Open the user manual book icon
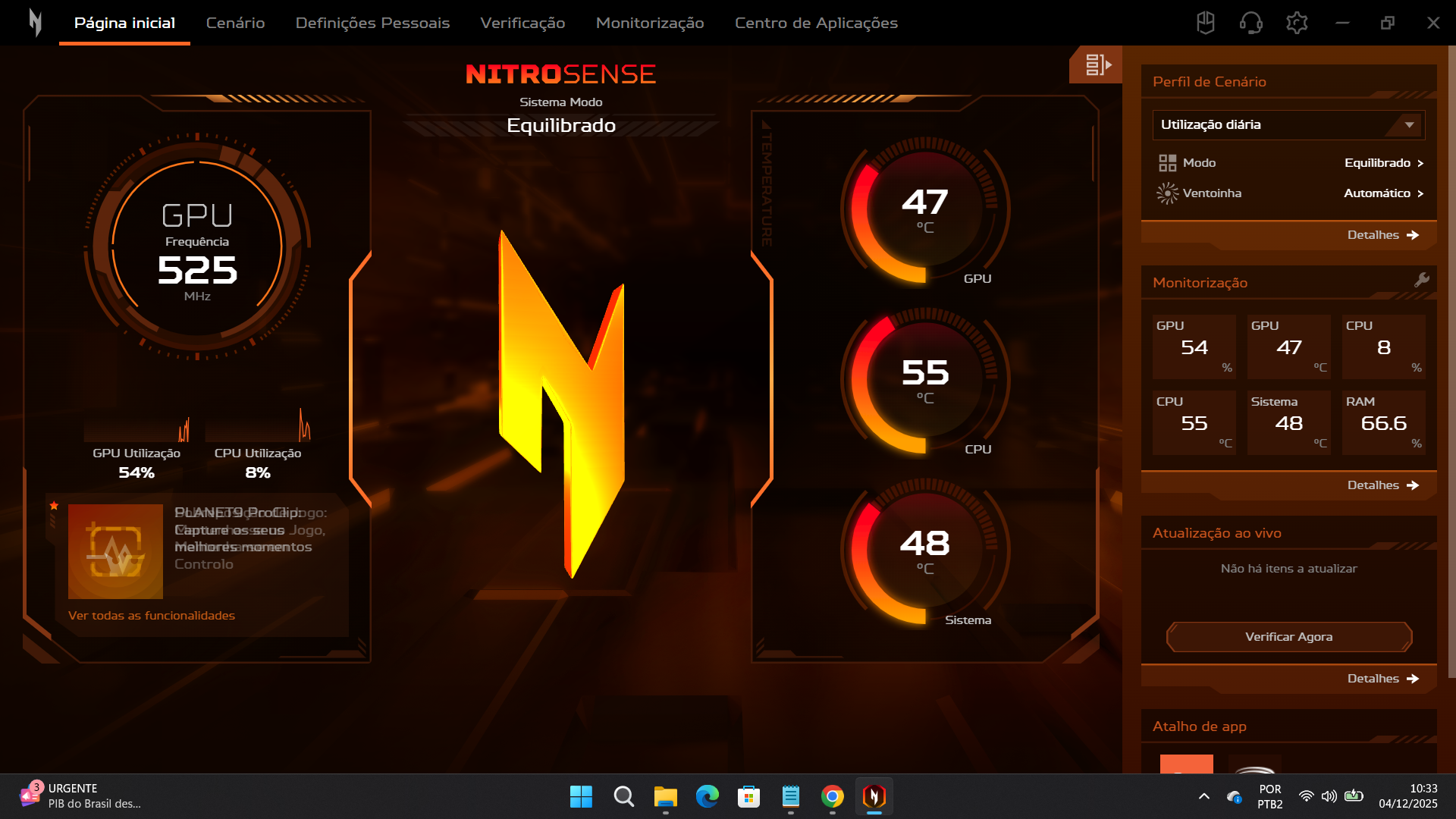Screen dimensions: 1456x819 pos(1206,23)
